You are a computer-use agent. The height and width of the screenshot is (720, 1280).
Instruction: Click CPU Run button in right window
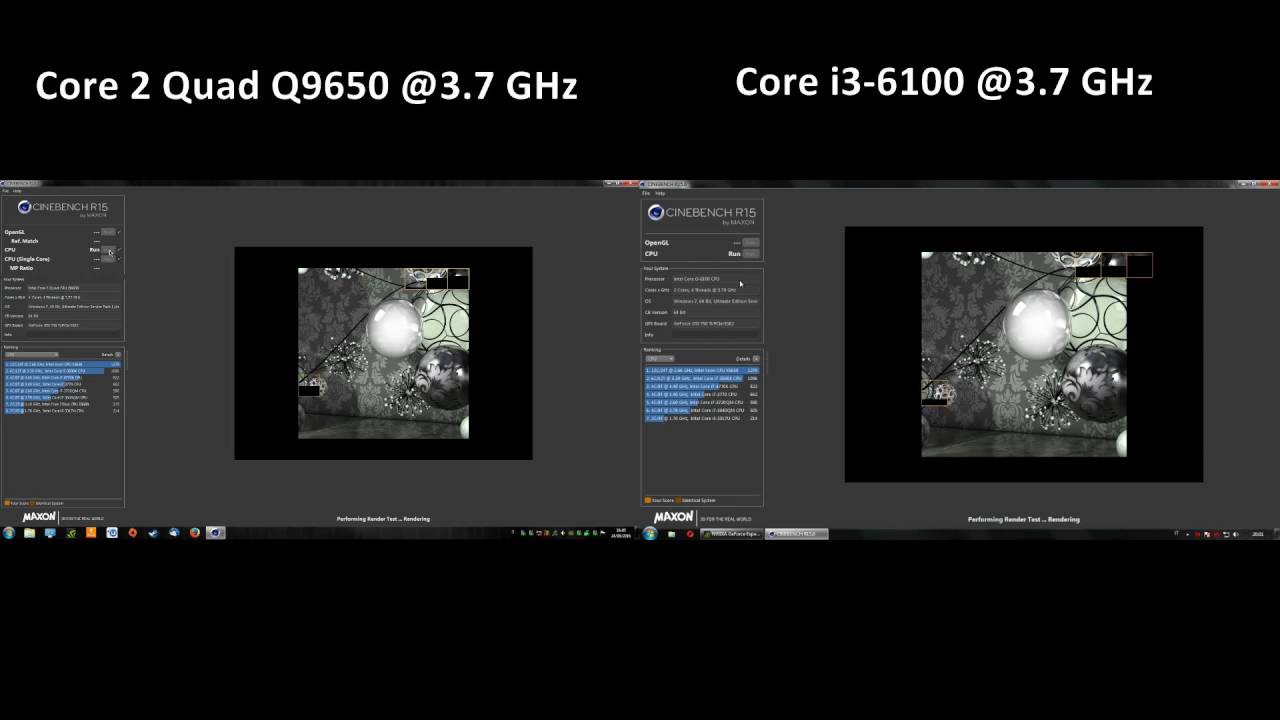pos(751,254)
